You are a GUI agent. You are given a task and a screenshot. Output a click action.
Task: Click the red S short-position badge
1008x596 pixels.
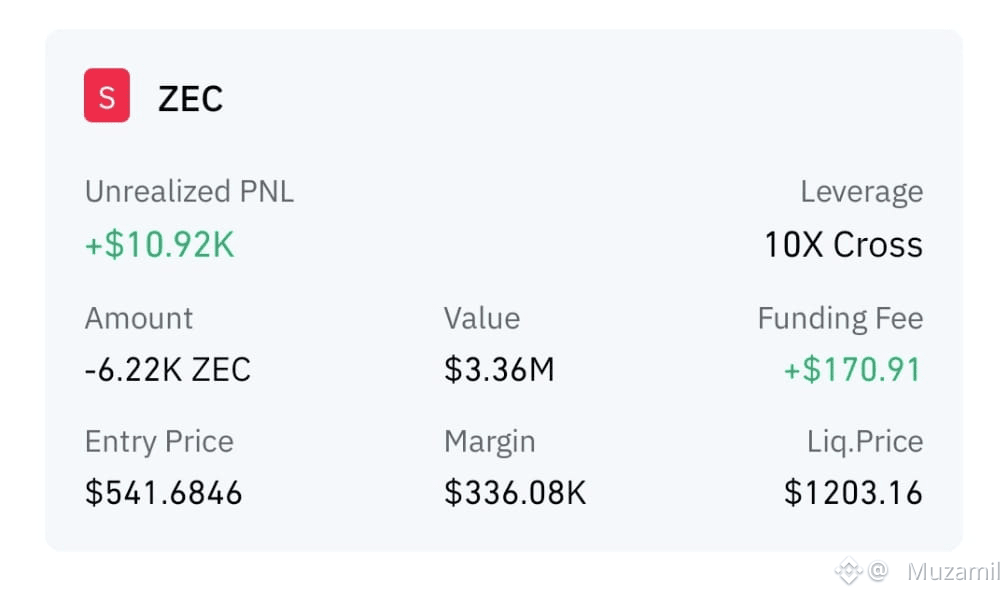[107, 95]
